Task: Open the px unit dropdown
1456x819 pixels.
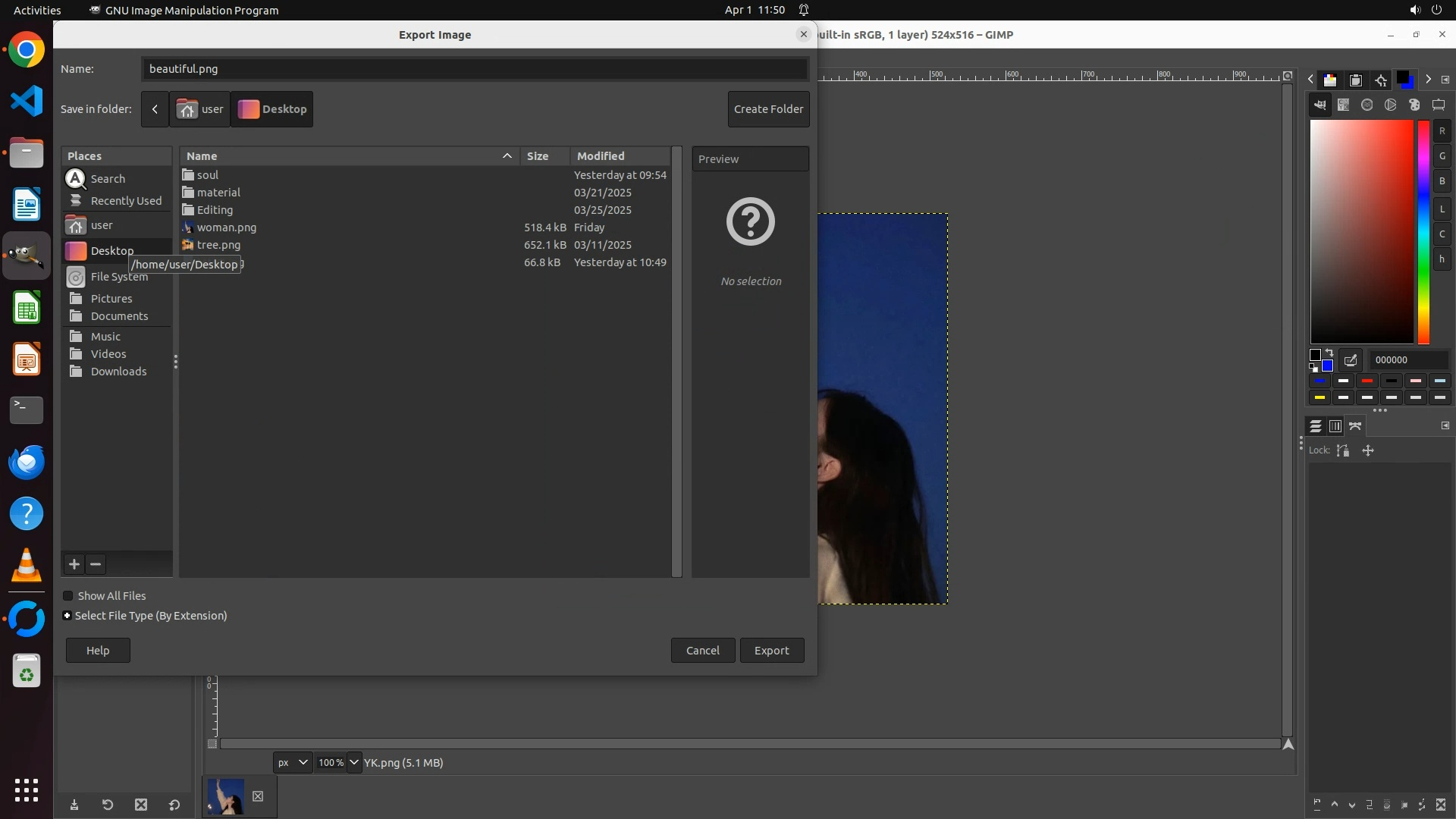Action: click(293, 763)
